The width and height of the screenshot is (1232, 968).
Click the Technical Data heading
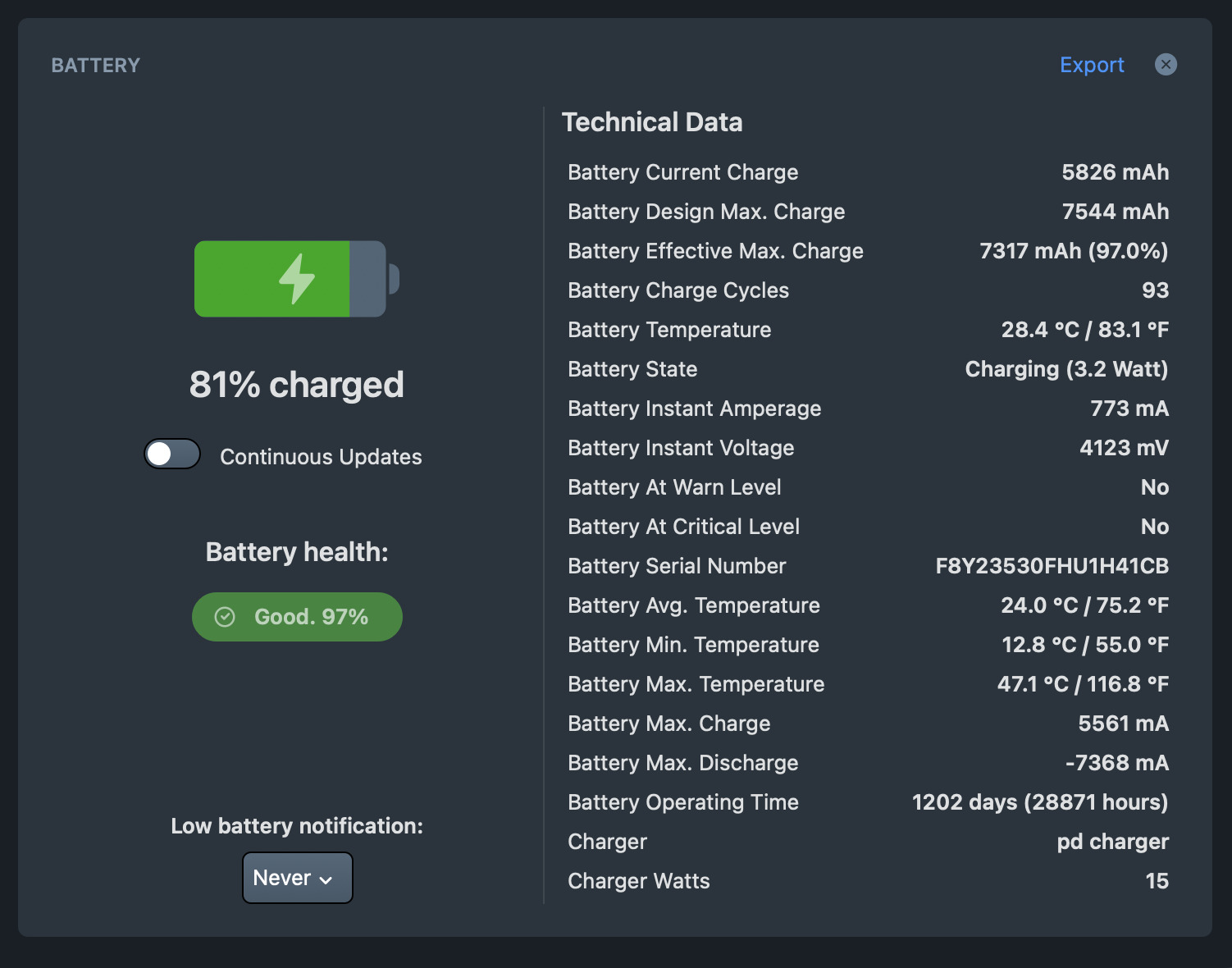coord(652,122)
